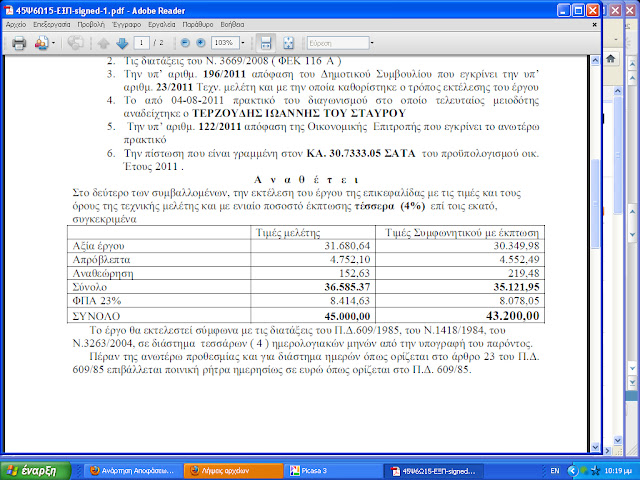Open the Εργαλεία menu
The height and width of the screenshot is (480, 640).
tap(162, 24)
